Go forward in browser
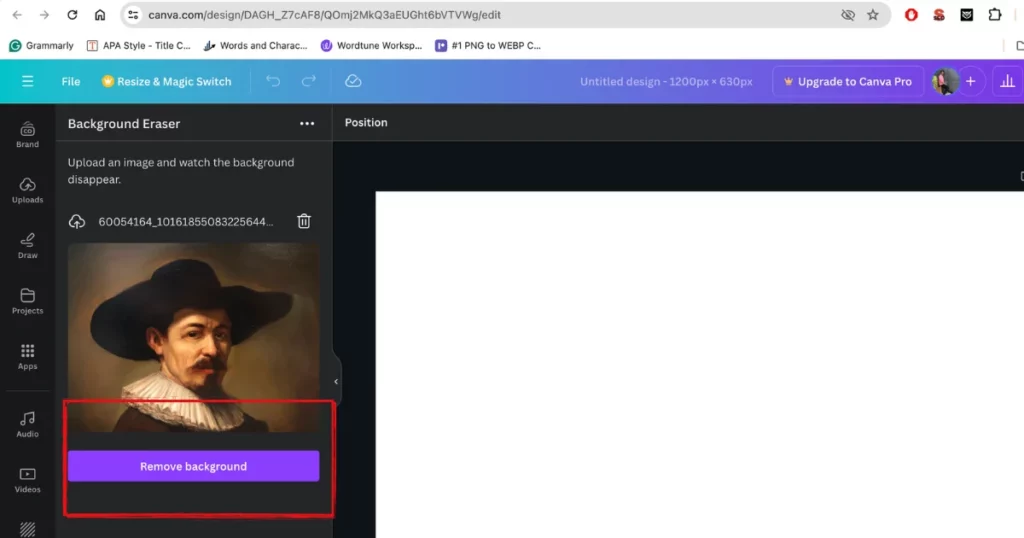The height and width of the screenshot is (538, 1024). 44,14
